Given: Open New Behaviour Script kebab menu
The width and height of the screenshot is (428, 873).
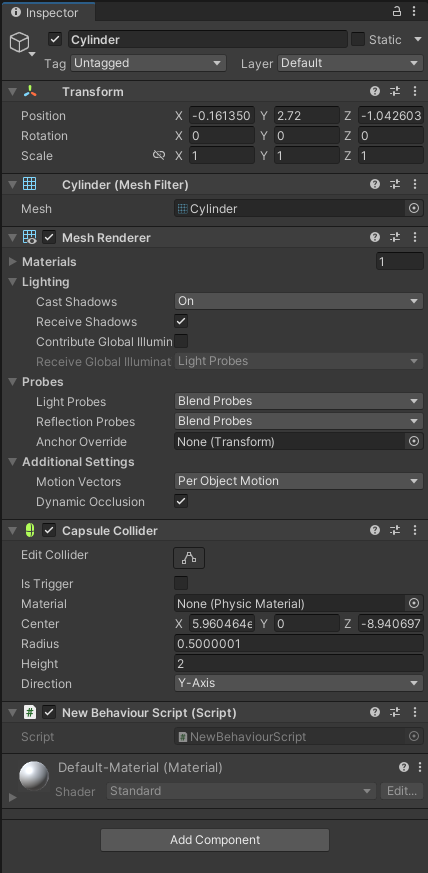Looking at the screenshot, I should (415, 712).
